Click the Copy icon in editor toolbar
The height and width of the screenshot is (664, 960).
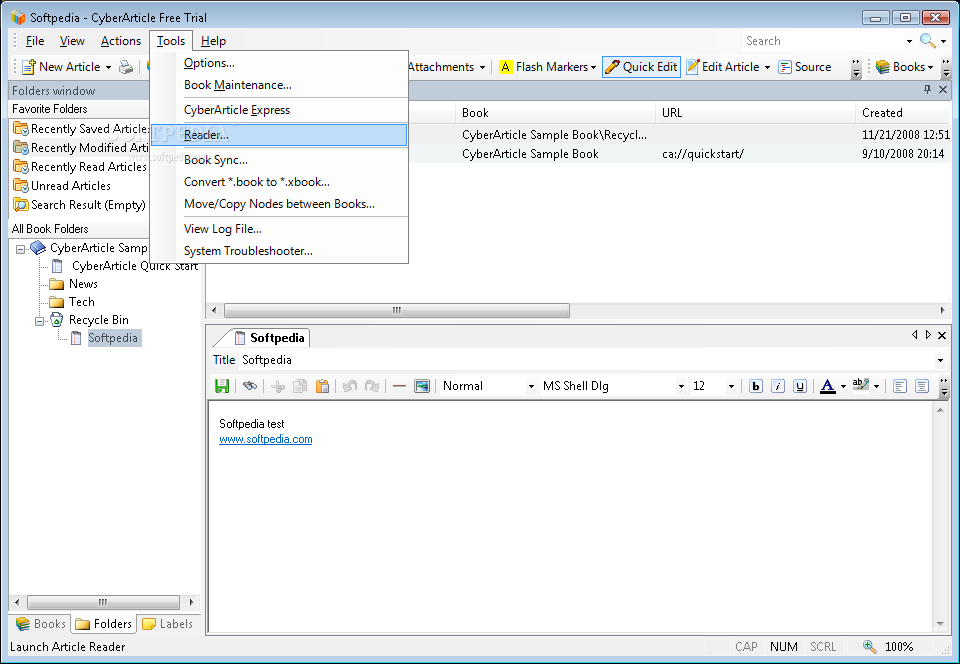click(300, 386)
